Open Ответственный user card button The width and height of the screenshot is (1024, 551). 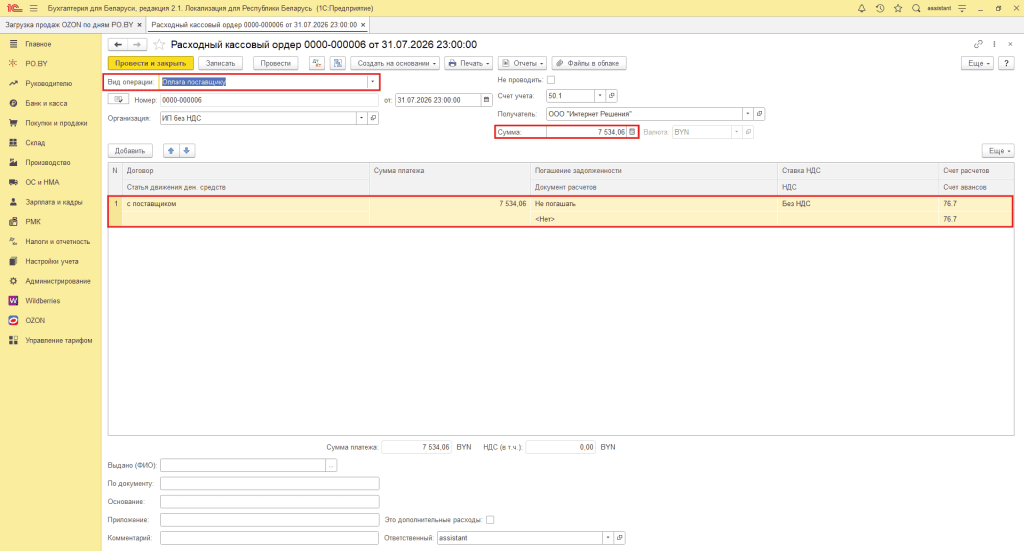[x=620, y=538]
